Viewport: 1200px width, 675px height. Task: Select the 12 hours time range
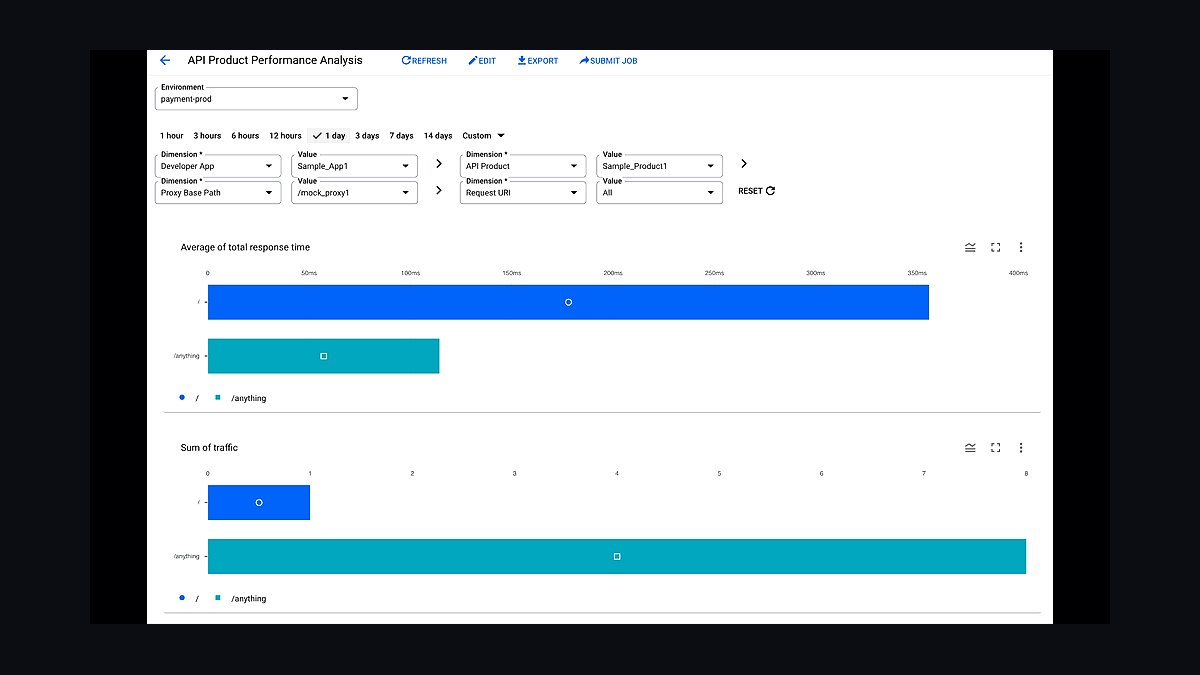285,136
